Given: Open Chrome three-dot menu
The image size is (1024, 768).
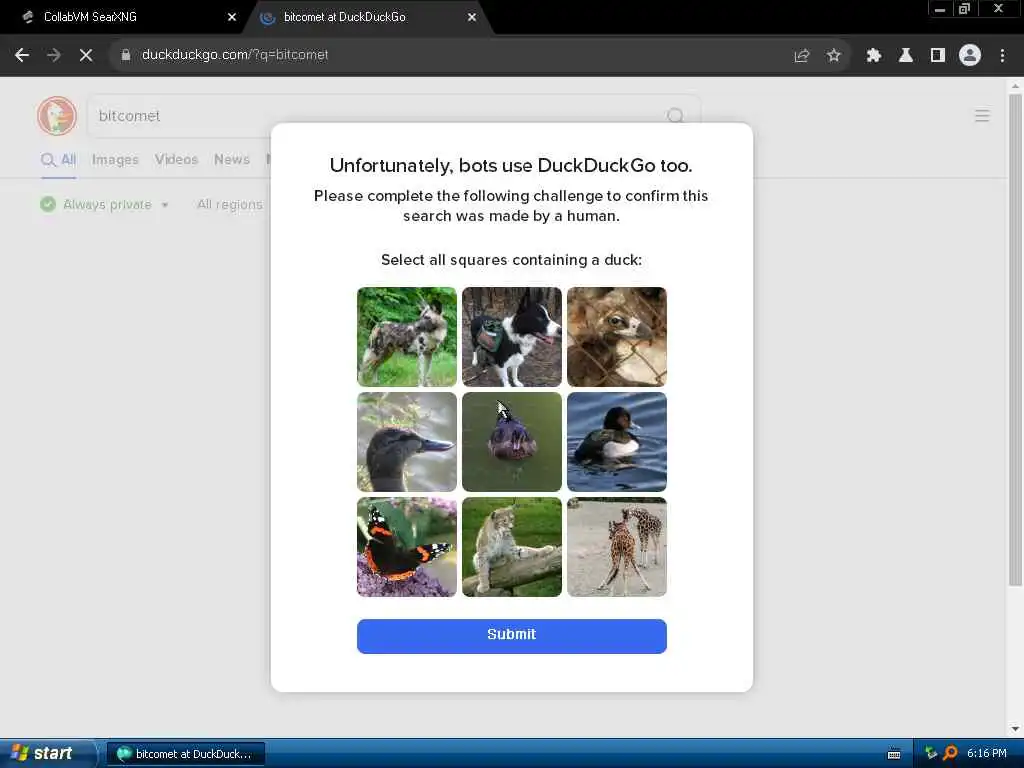Looking at the screenshot, I should point(1002,56).
